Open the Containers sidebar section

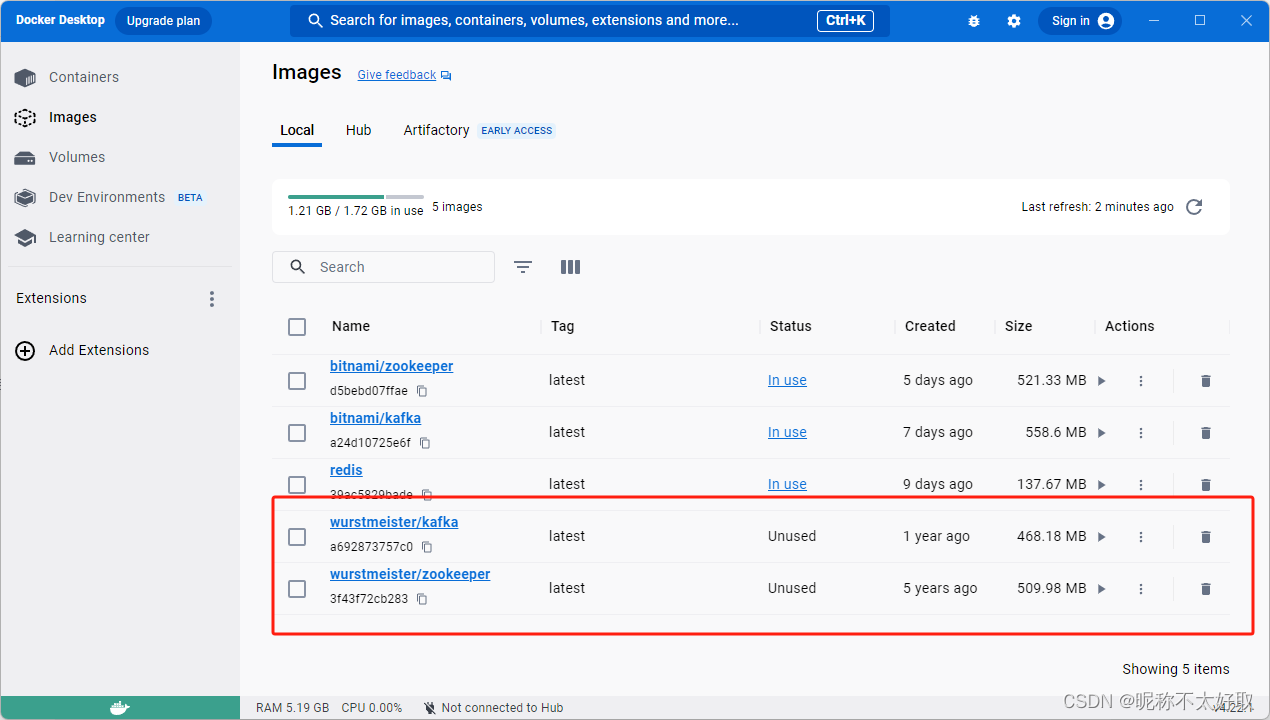click(x=84, y=77)
